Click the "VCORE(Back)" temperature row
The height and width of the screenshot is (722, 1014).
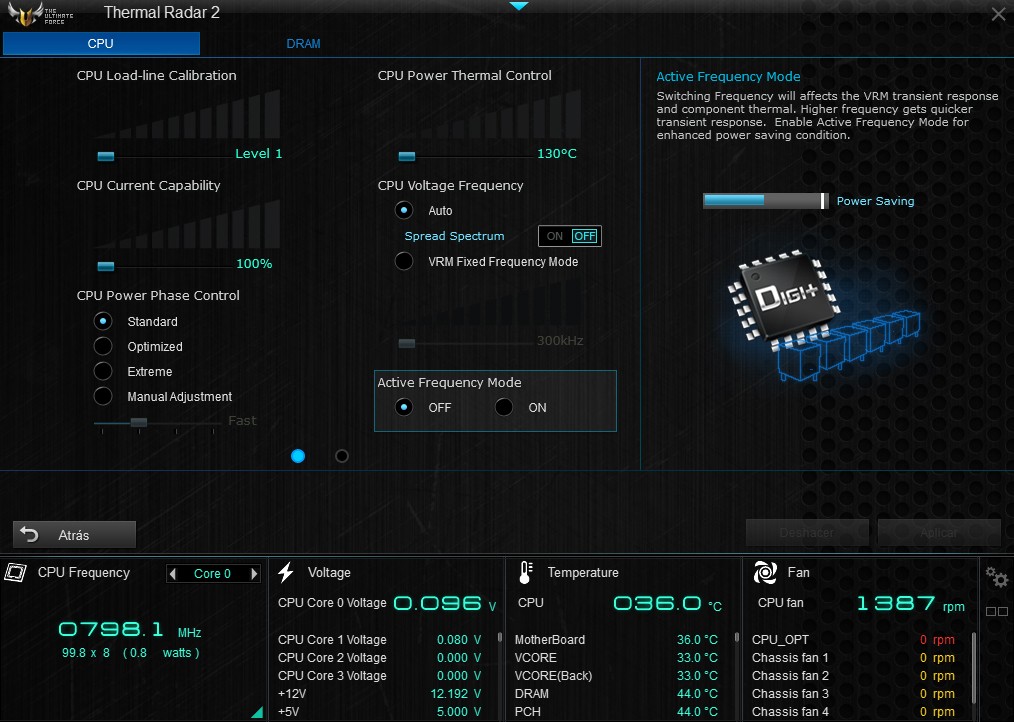(616, 675)
